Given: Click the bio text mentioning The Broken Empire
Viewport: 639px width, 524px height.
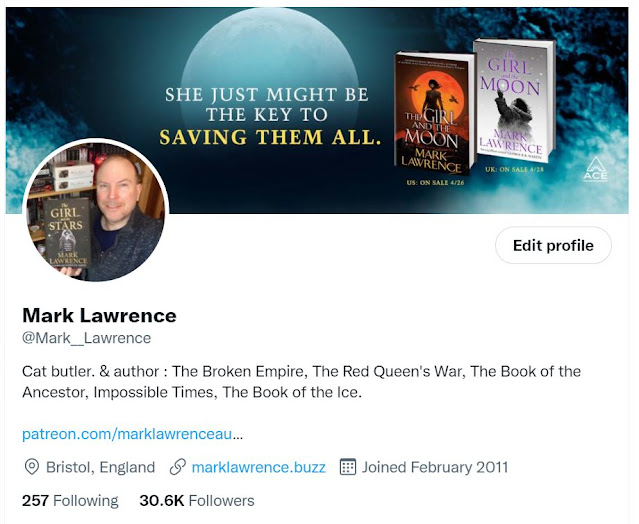Looking at the screenshot, I should pos(302,382).
